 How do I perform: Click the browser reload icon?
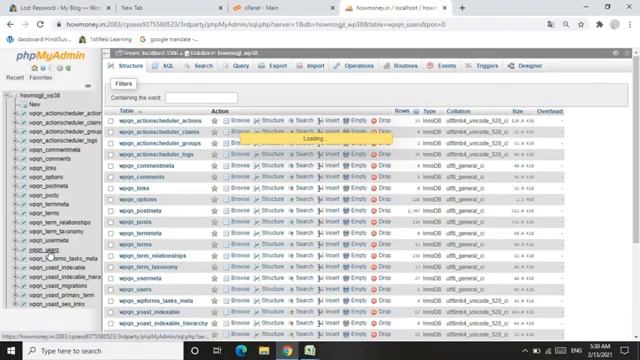(x=40, y=24)
